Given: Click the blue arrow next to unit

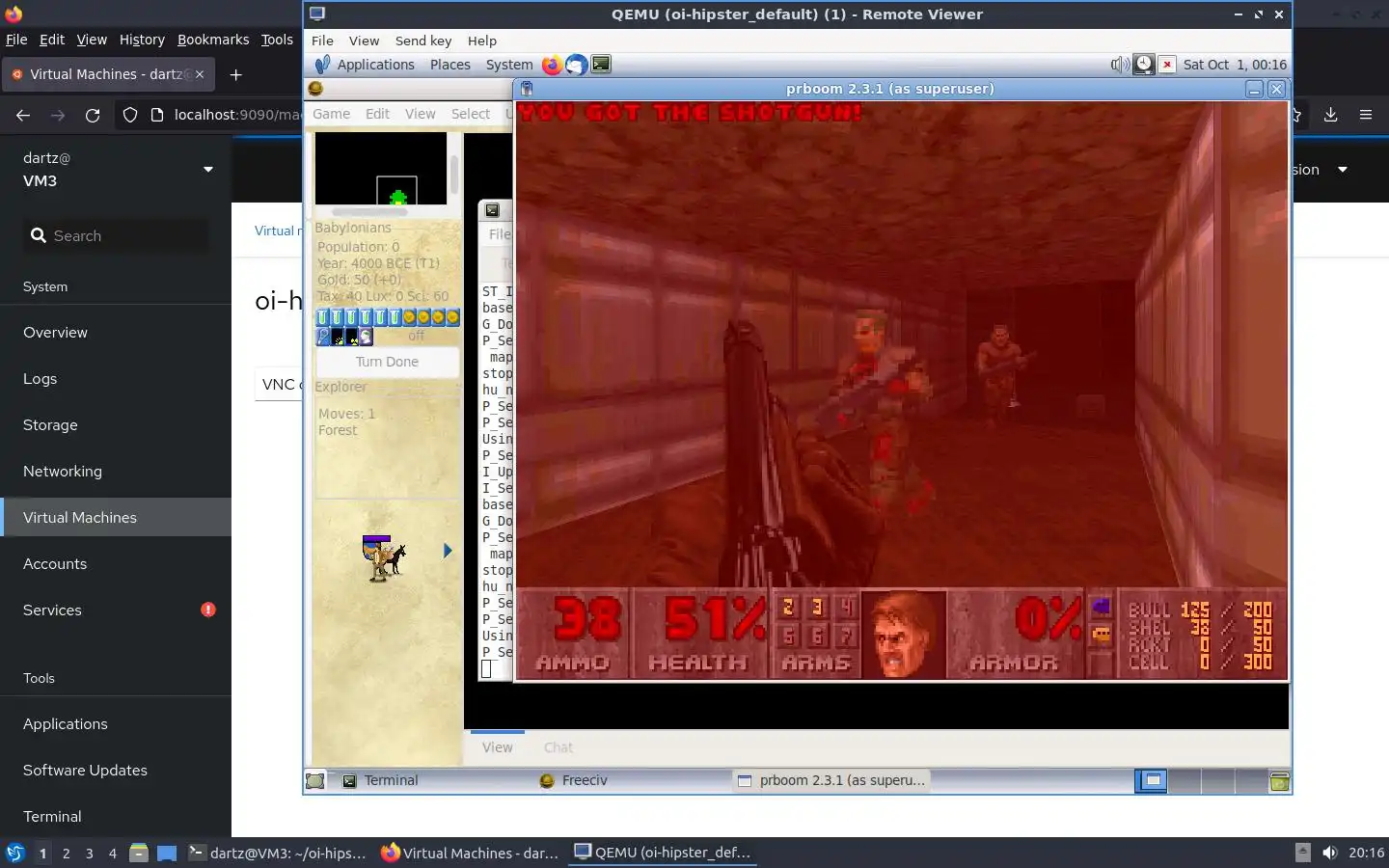Looking at the screenshot, I should pos(448,551).
